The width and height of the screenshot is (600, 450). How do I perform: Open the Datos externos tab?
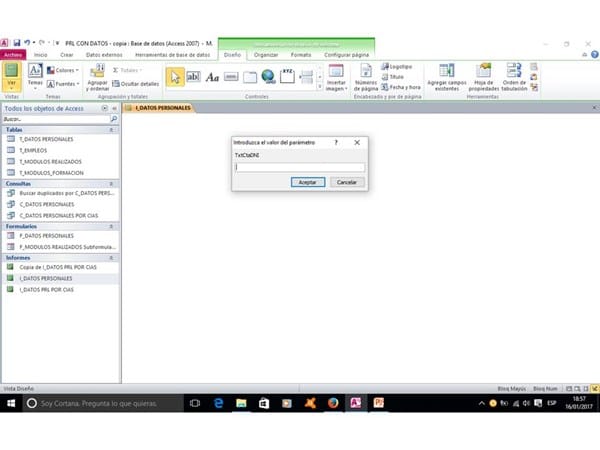point(104,55)
